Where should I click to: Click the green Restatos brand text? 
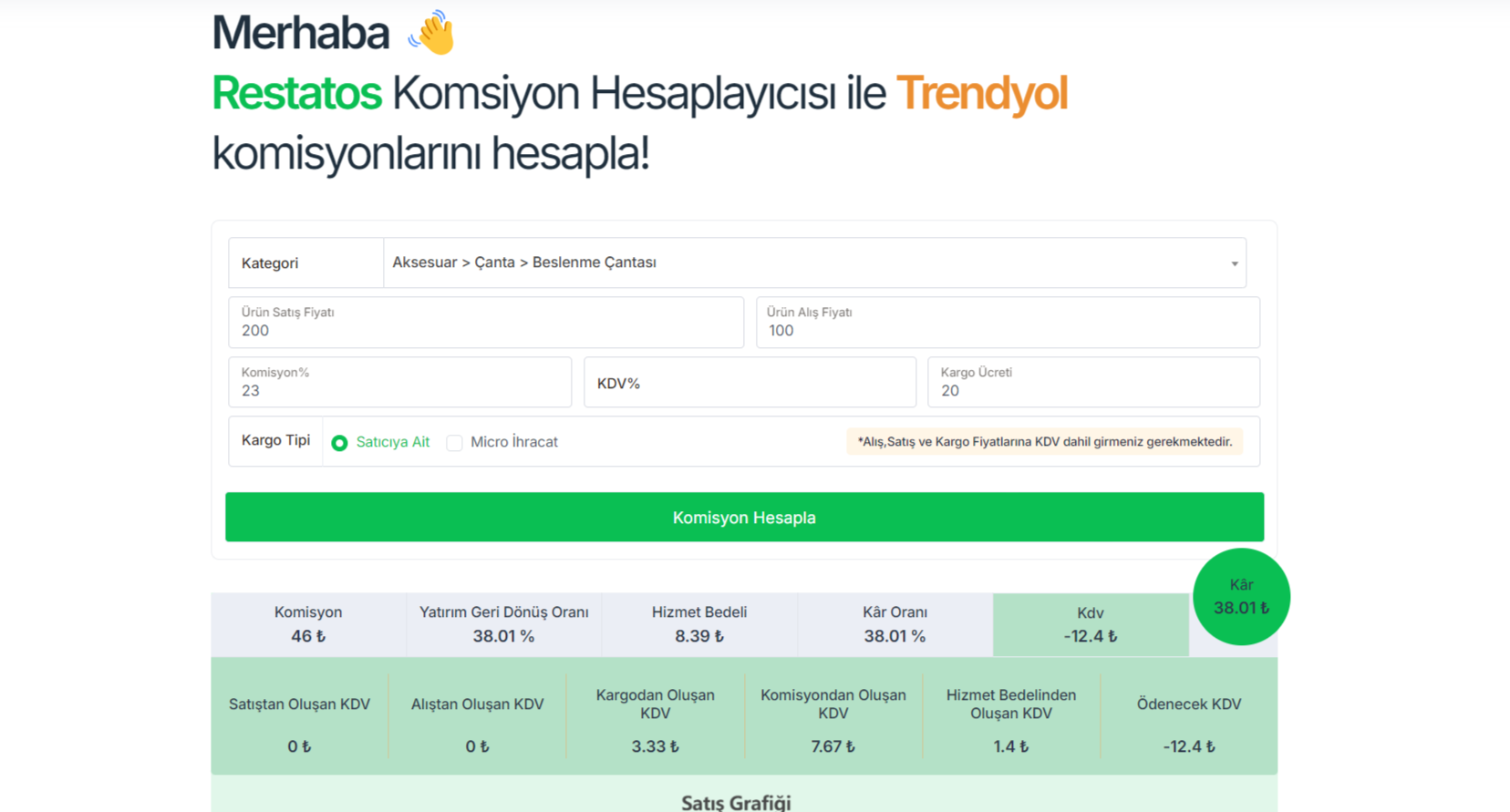[296, 93]
